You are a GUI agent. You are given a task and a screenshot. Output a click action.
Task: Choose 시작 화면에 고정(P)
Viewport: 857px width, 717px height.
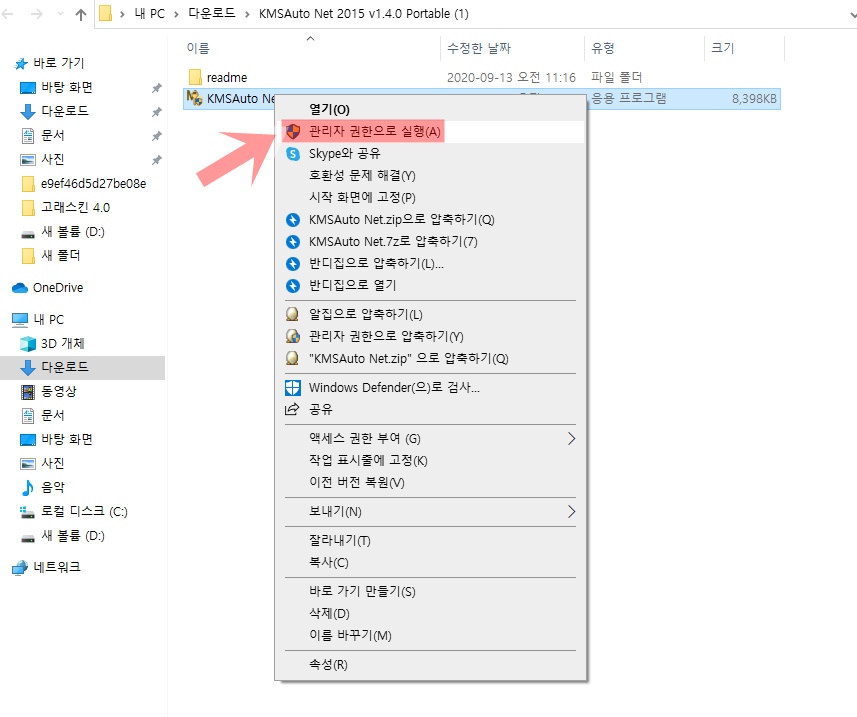[x=430, y=197]
